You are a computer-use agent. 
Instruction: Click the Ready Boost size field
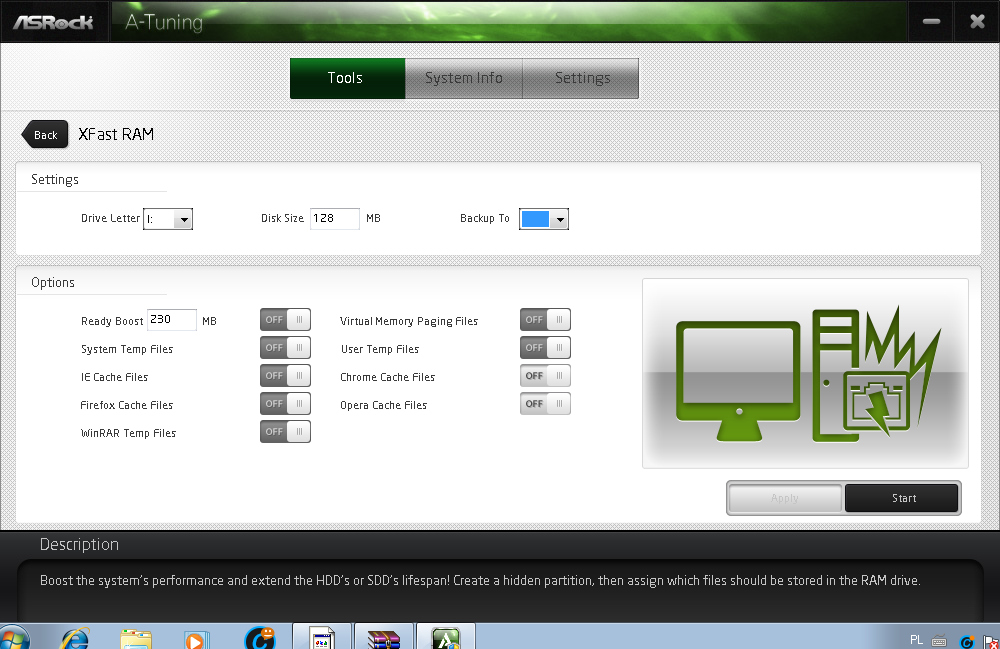point(172,319)
